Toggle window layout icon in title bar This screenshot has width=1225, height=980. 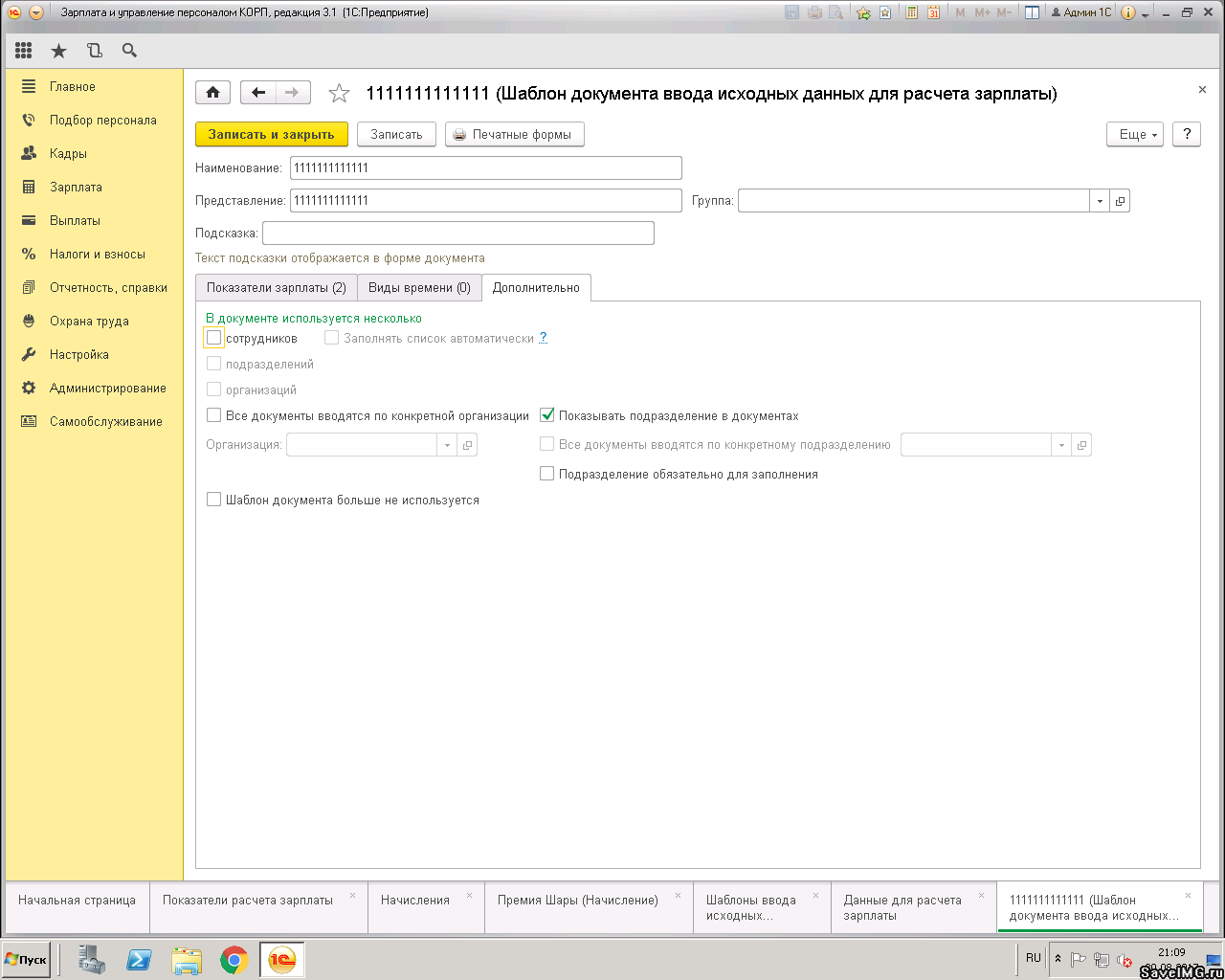pos(1032,12)
